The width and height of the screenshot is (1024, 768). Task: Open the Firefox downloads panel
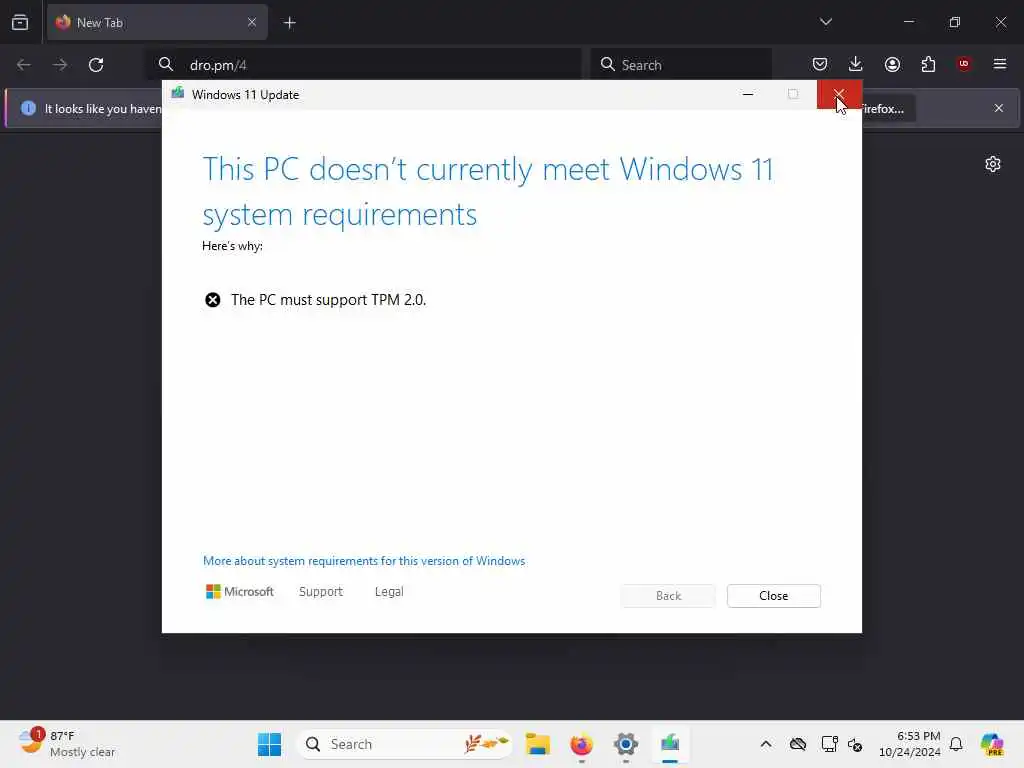coord(856,64)
